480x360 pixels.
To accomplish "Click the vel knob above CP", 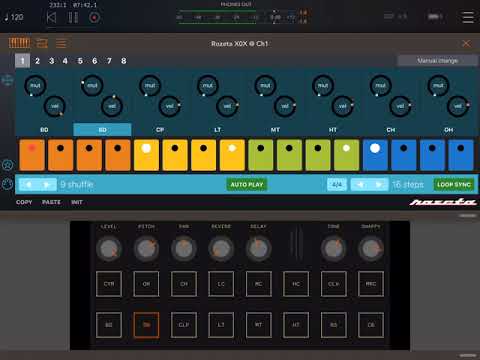I will coord(170,106).
